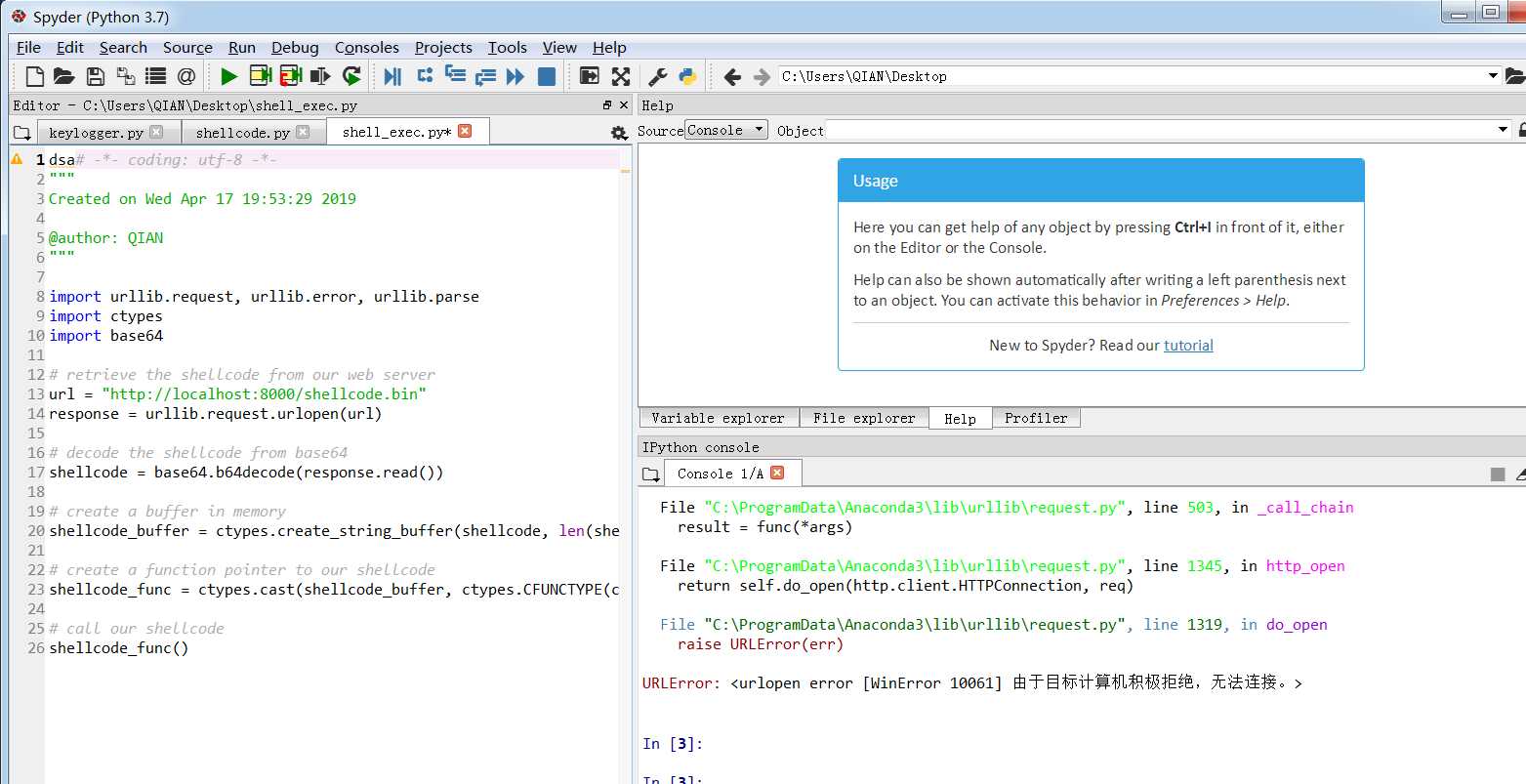Step into the function in the debugger

[x=455, y=75]
